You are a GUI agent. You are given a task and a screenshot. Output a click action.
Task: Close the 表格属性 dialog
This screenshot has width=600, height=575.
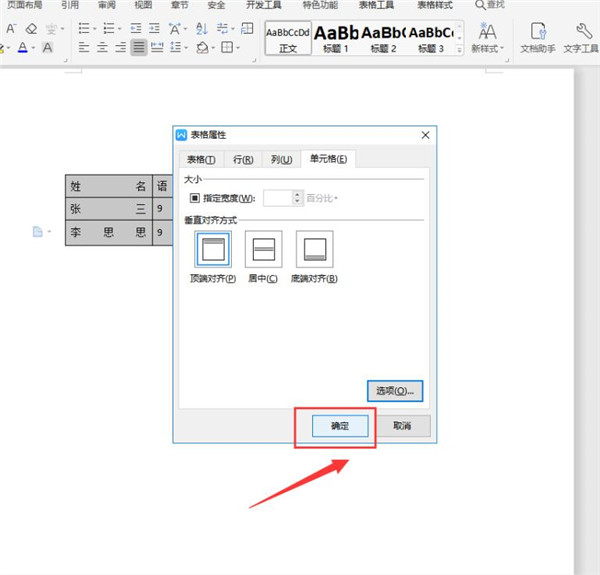426,135
